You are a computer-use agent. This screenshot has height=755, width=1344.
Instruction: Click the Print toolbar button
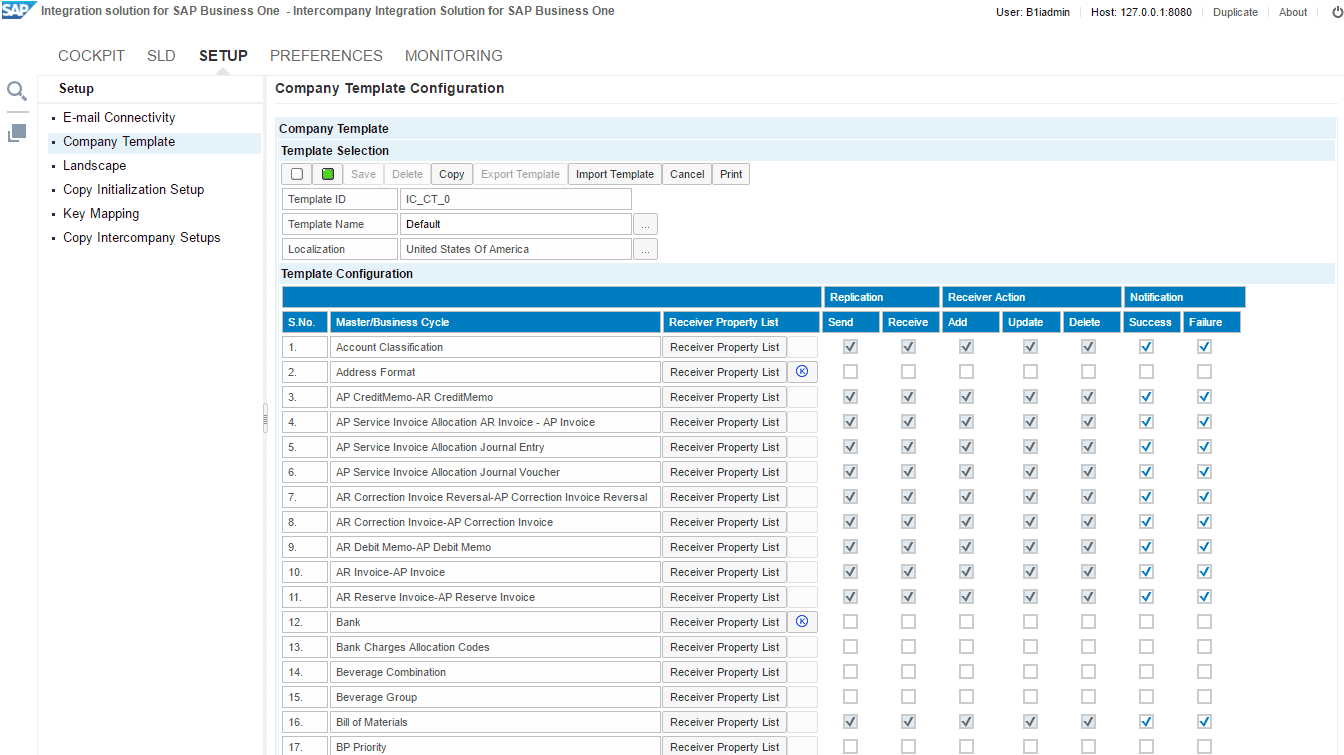[731, 174]
